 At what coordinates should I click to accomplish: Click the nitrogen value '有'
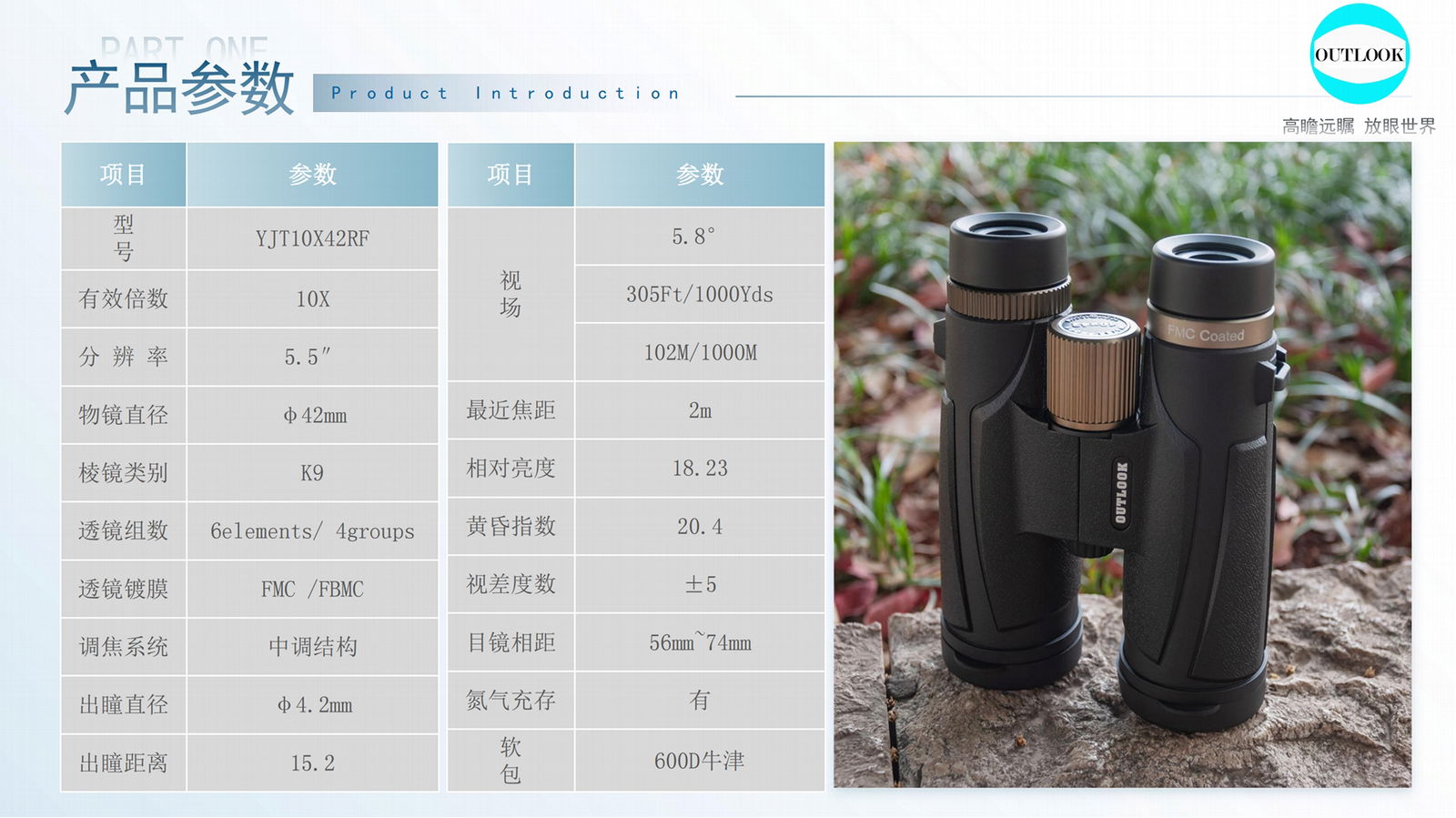click(700, 700)
